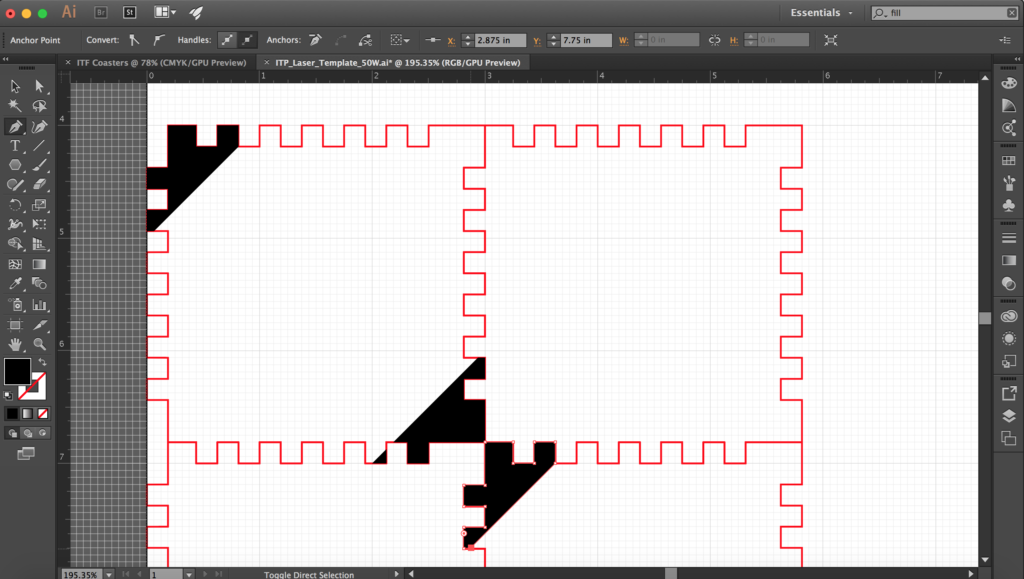Expand the status bar display menu
Viewport: 1024px width, 579px height.
tap(396, 574)
